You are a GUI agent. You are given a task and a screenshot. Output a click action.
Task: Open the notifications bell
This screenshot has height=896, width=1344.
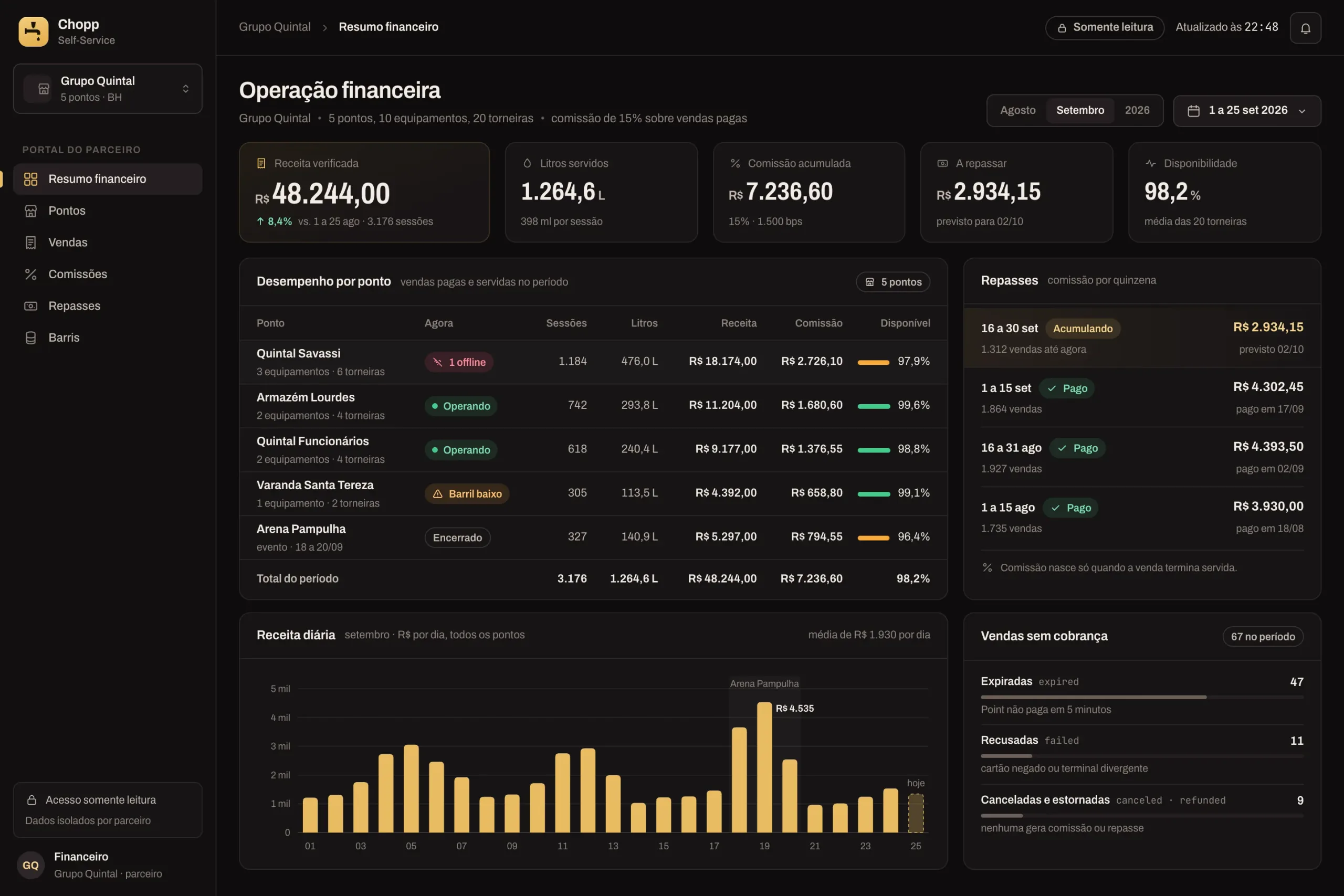click(x=1305, y=28)
